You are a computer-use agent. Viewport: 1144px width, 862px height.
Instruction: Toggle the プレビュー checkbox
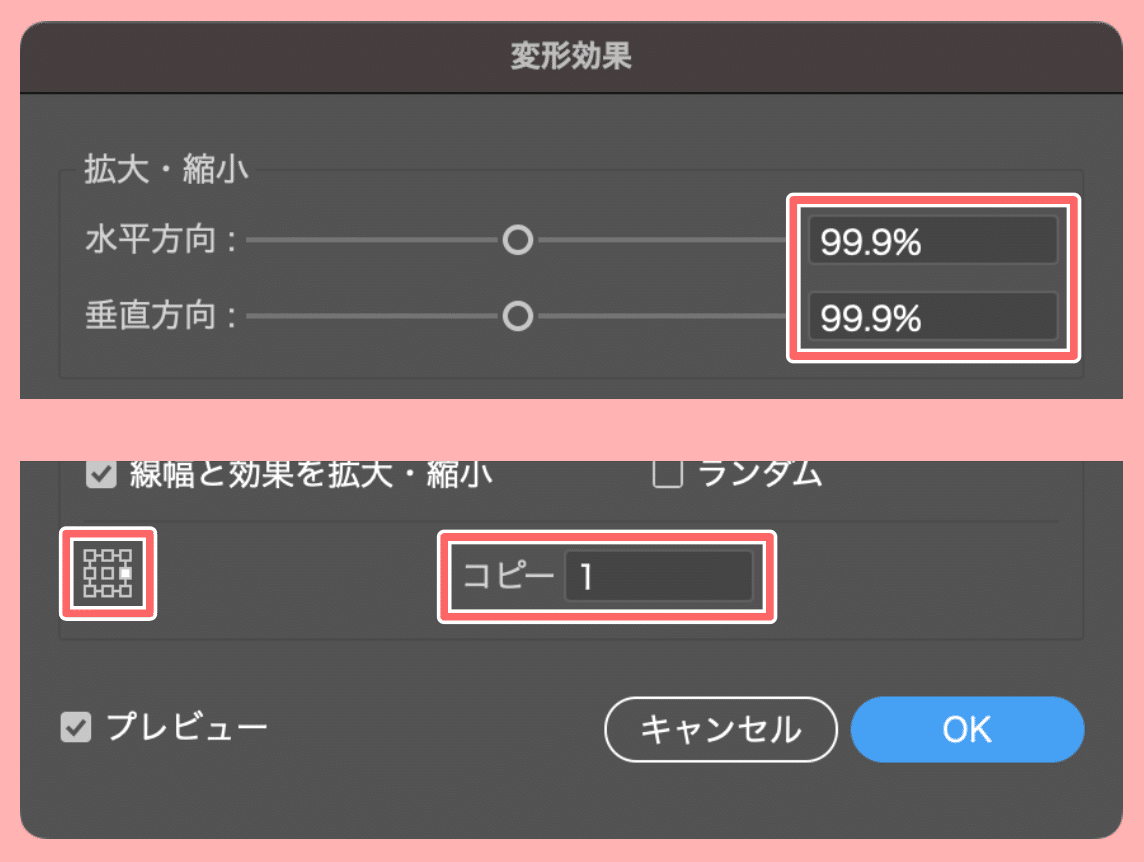coord(76,728)
